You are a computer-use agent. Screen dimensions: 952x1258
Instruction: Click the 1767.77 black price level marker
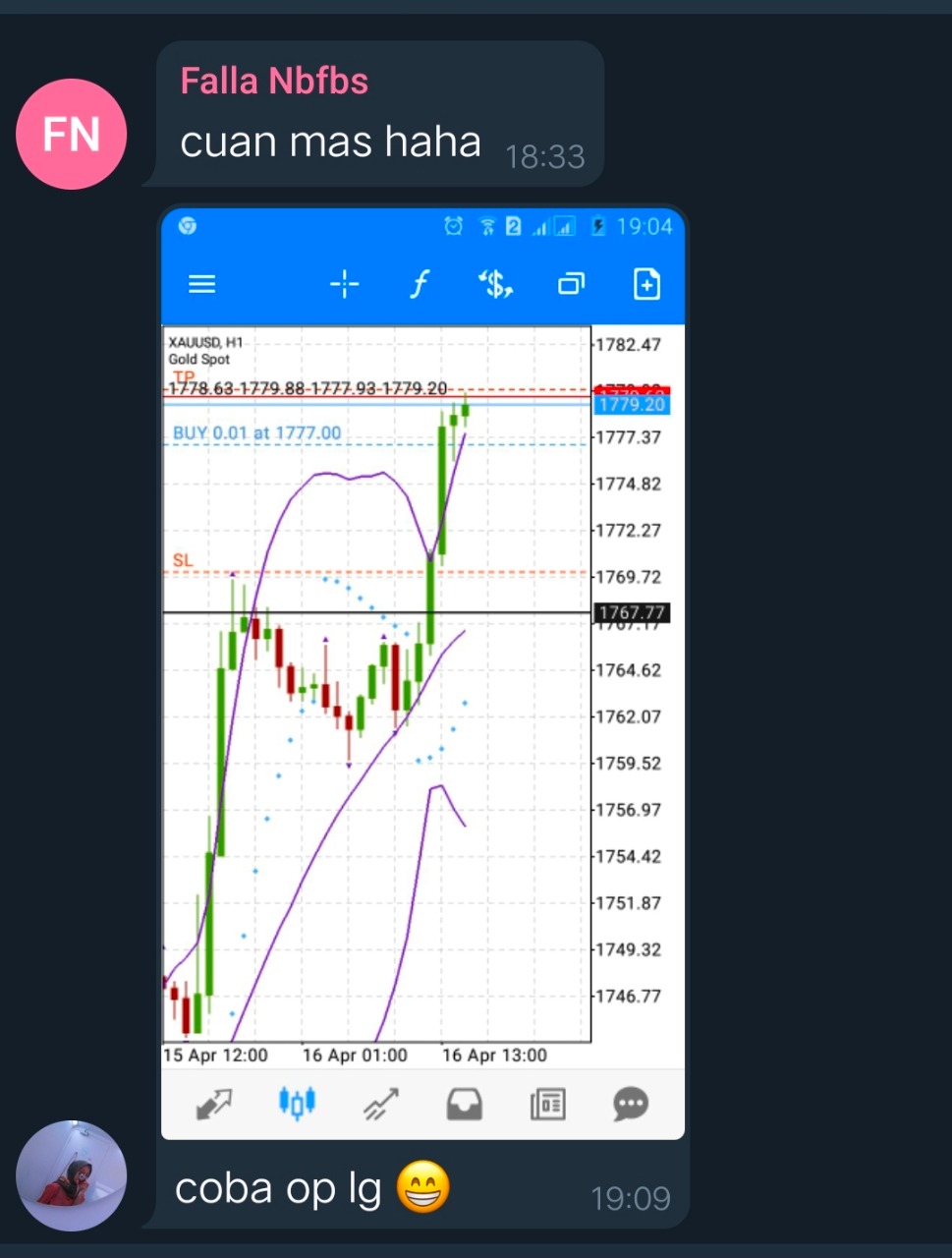632,613
